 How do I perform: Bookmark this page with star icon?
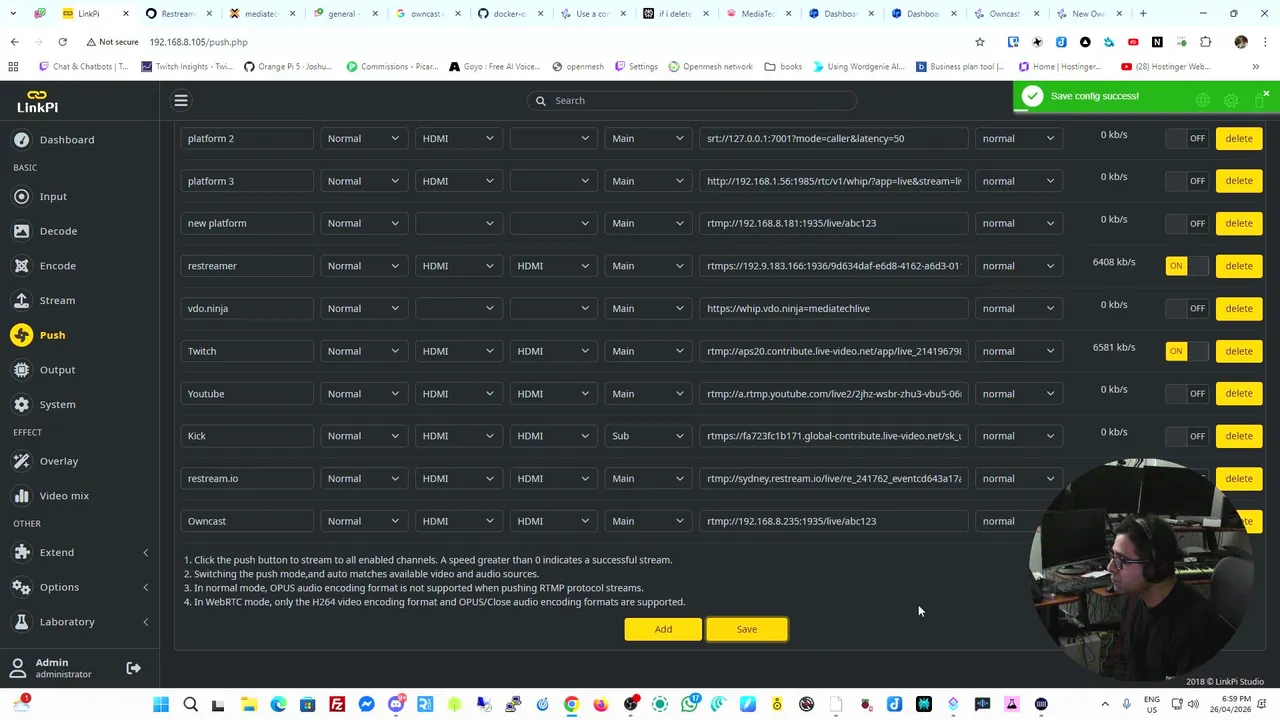click(x=980, y=42)
